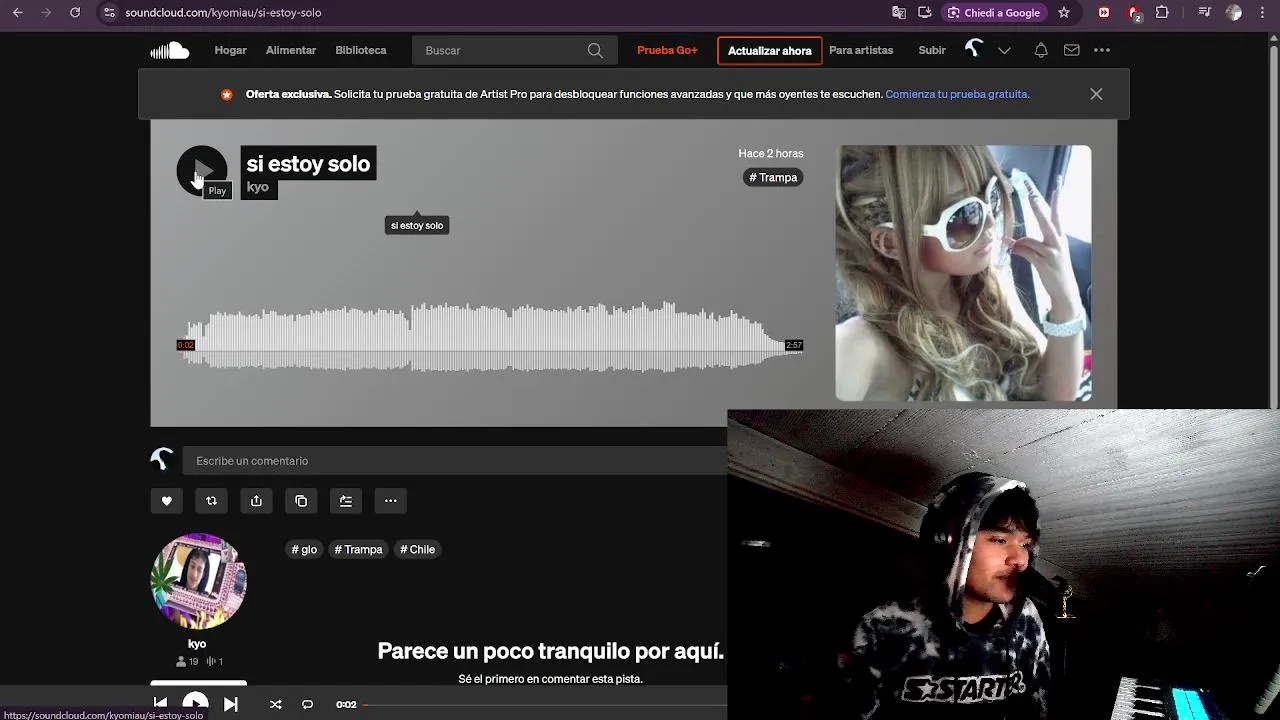
Task: Open artist kyo link under the title
Action: pos(258,187)
